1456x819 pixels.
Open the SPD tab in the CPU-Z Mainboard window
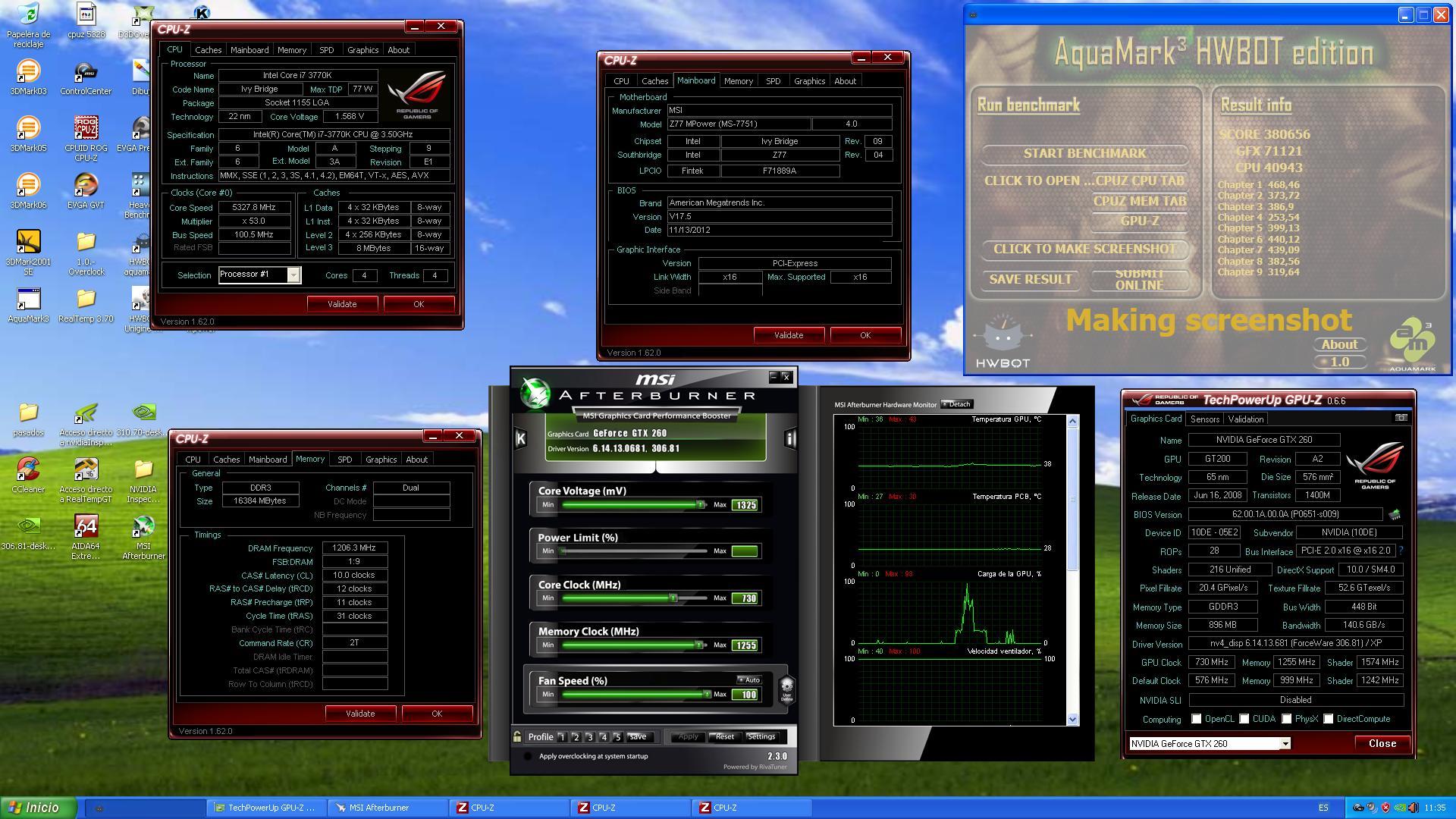click(773, 81)
